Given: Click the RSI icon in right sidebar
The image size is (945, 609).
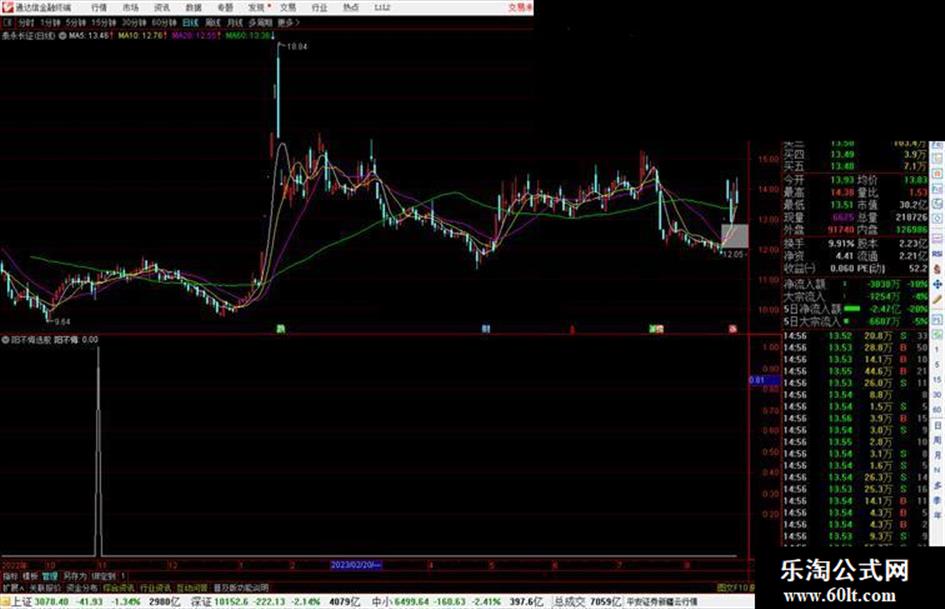Looking at the screenshot, I should point(937,254).
